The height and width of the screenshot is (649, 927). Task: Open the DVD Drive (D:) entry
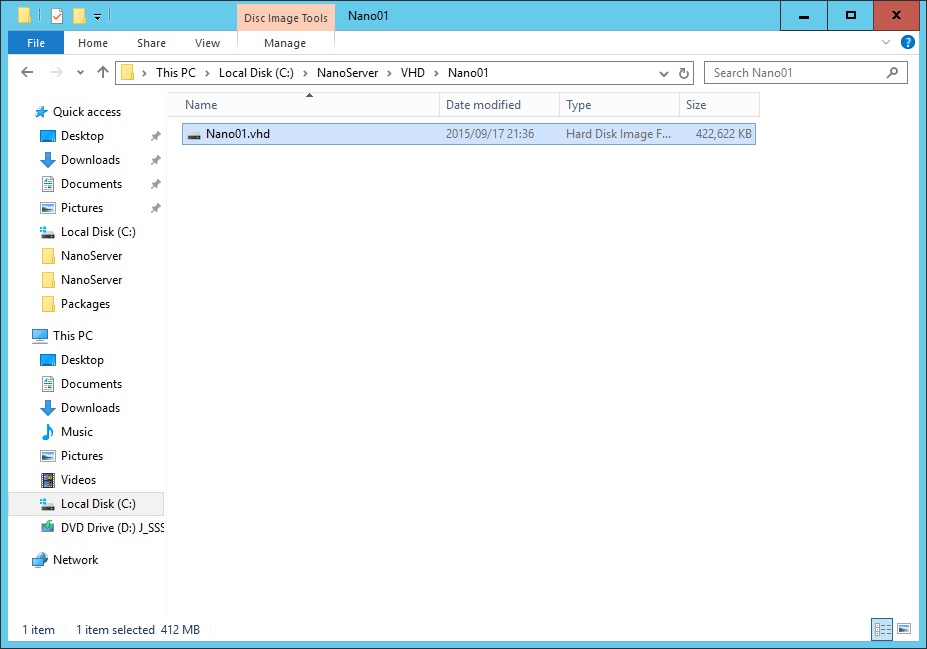click(x=112, y=528)
